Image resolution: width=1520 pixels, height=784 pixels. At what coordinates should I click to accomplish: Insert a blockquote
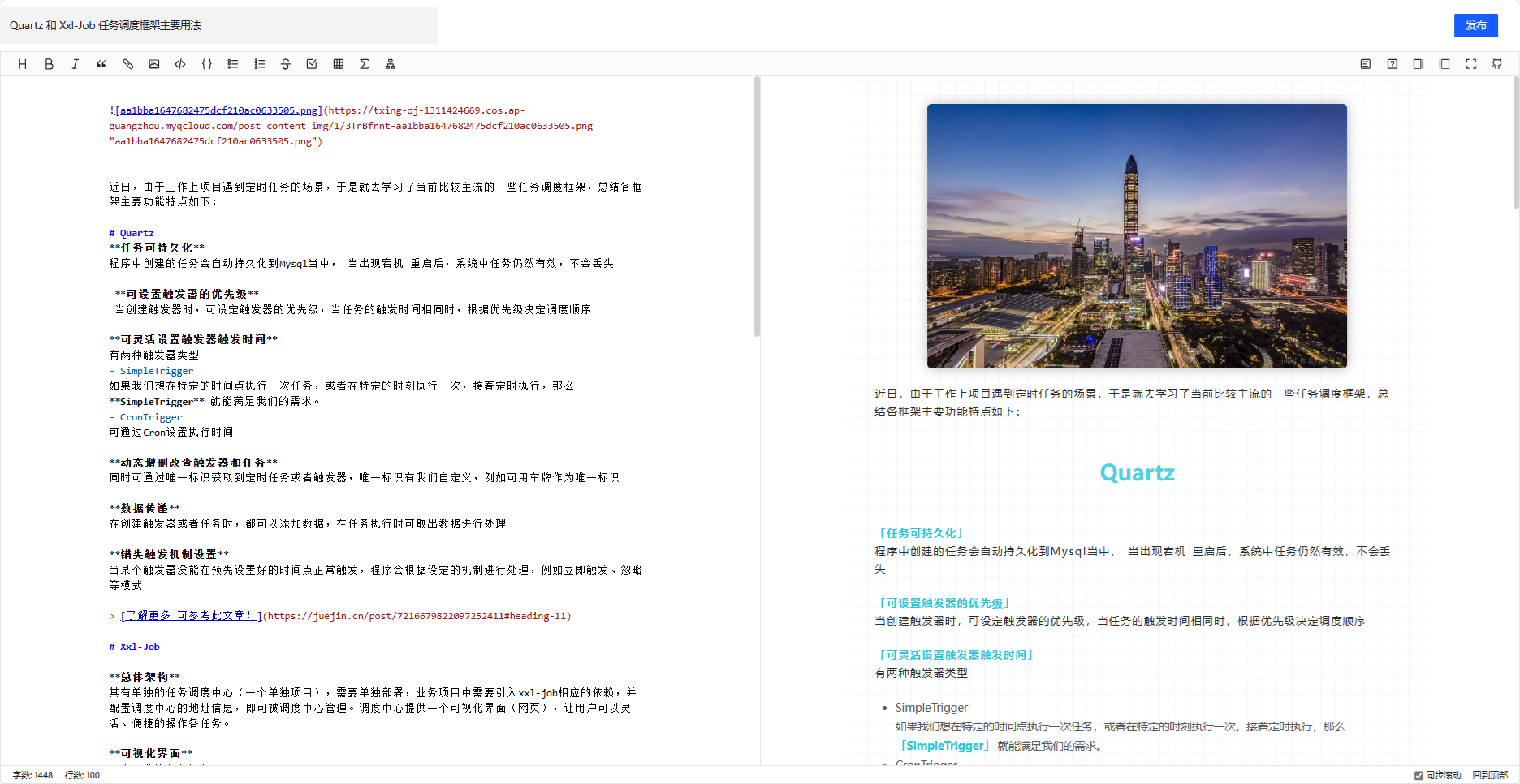tap(101, 64)
